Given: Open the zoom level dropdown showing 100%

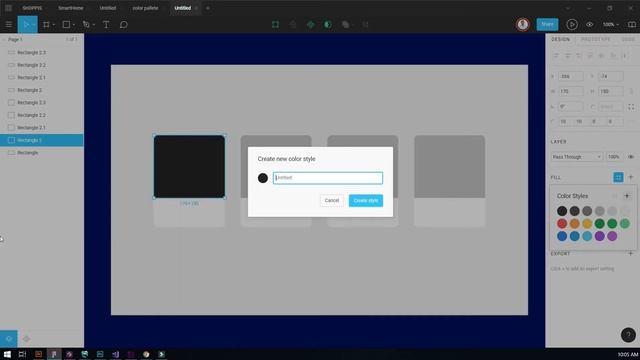Looking at the screenshot, I should click(611, 24).
